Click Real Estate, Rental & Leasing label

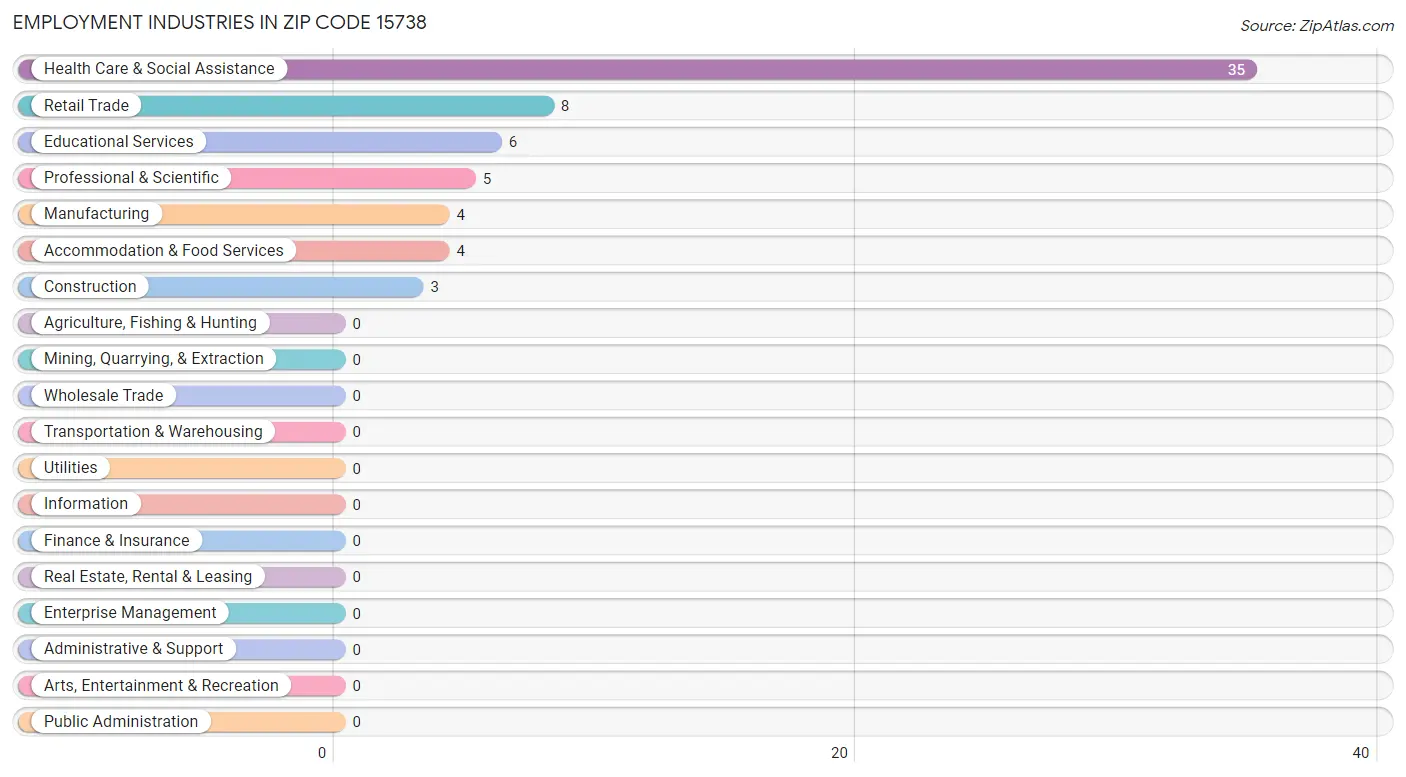(148, 577)
